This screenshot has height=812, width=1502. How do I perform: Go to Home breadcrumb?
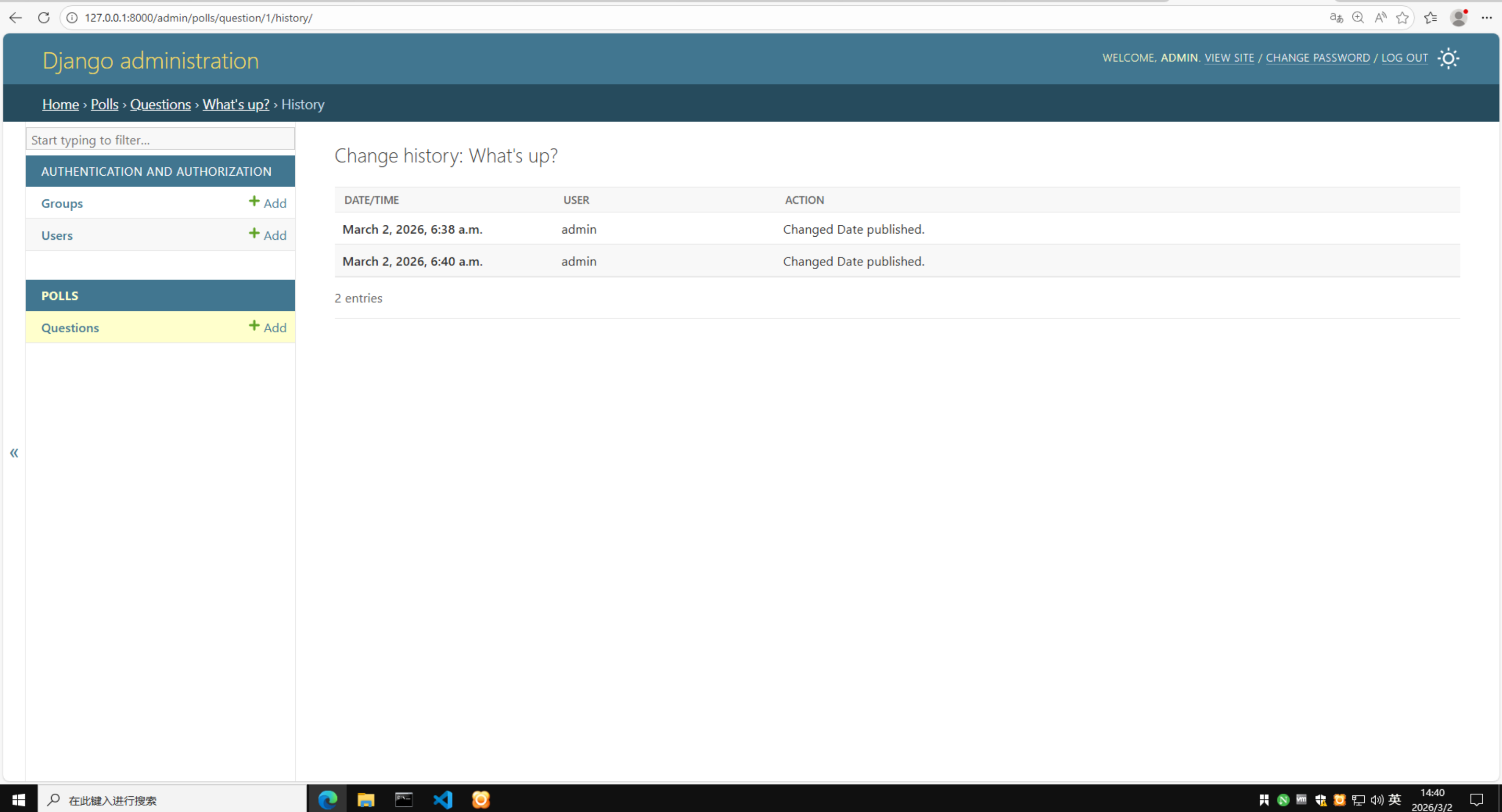click(60, 104)
